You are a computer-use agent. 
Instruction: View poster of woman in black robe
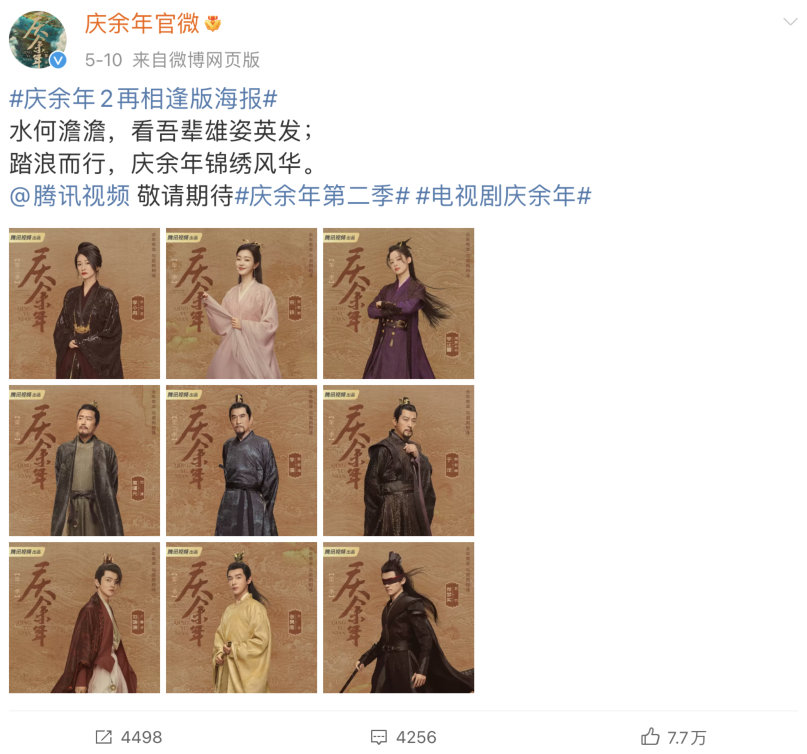point(84,303)
